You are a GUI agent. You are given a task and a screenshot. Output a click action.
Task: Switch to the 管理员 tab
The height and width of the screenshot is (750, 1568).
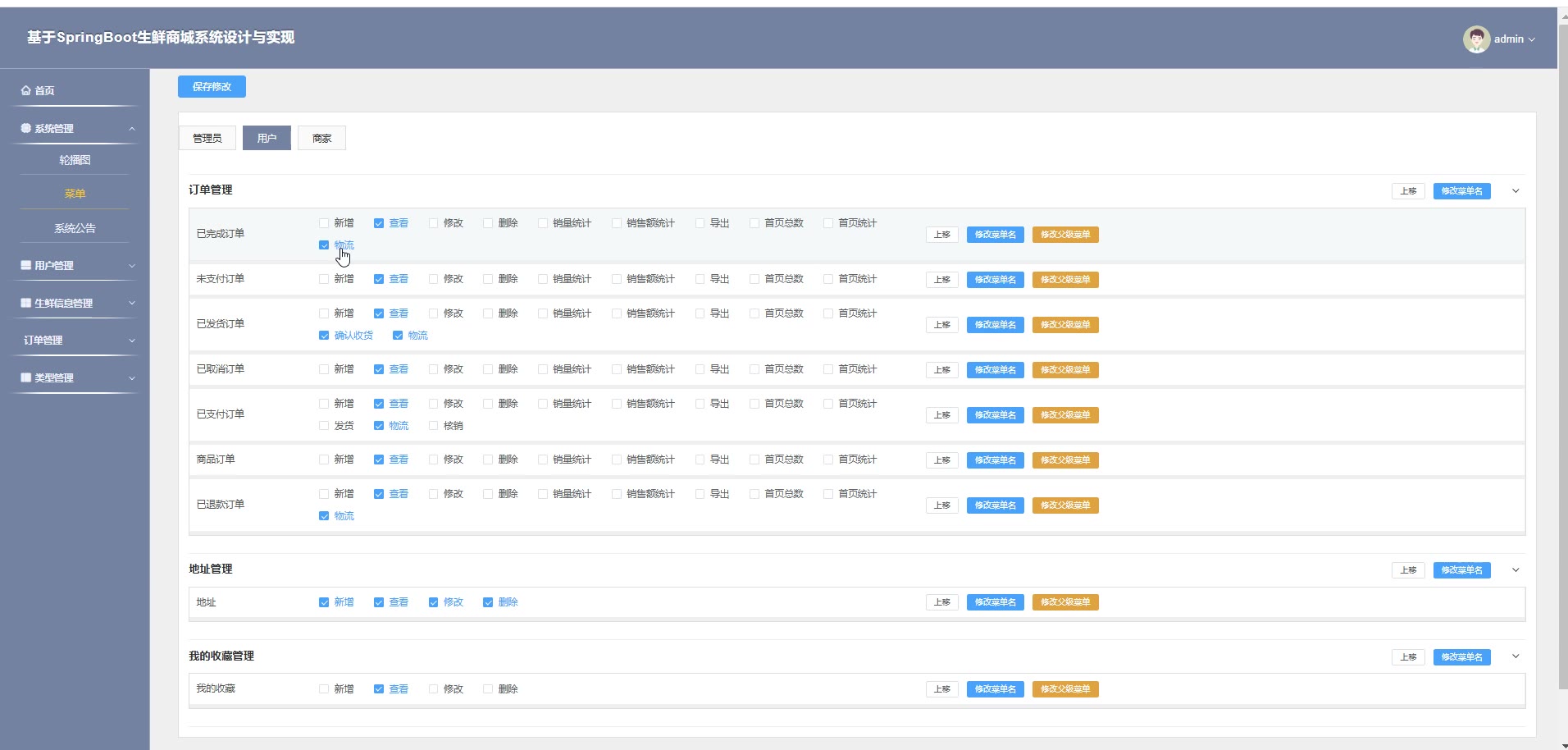click(x=207, y=138)
